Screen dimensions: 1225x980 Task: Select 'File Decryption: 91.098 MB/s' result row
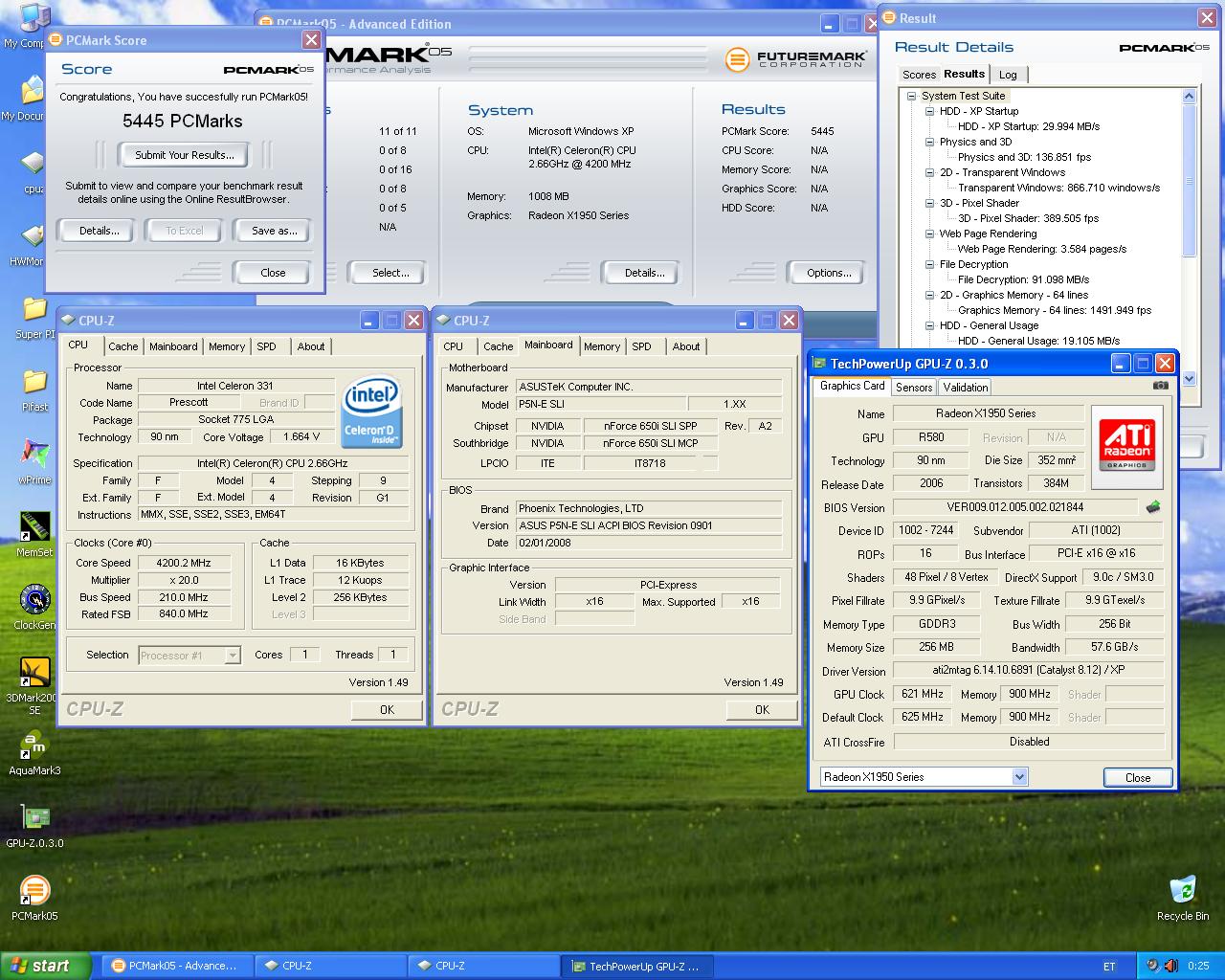[1023, 279]
